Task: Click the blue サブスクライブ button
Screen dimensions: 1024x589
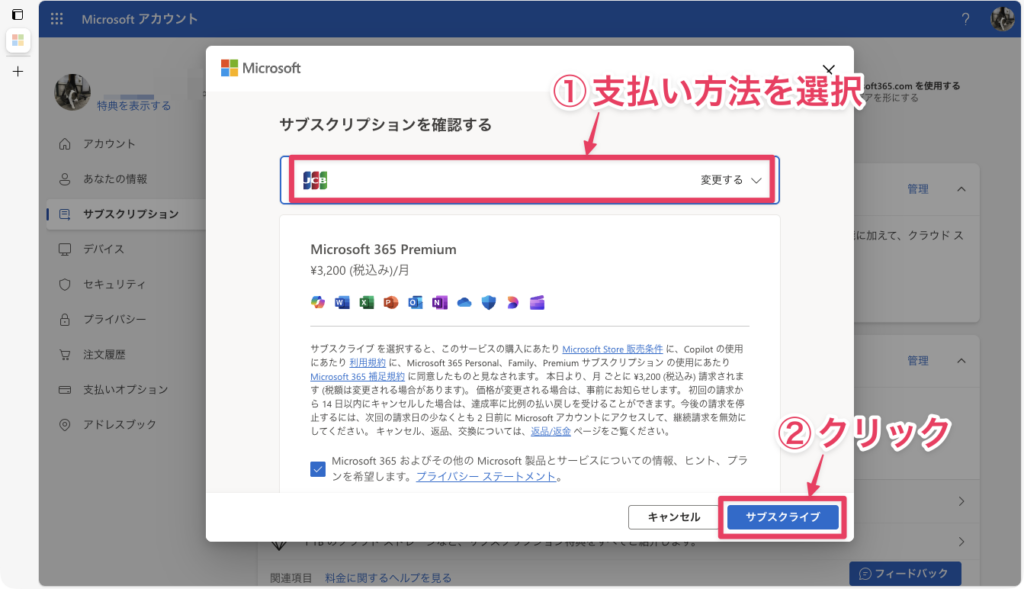Action: coord(783,517)
